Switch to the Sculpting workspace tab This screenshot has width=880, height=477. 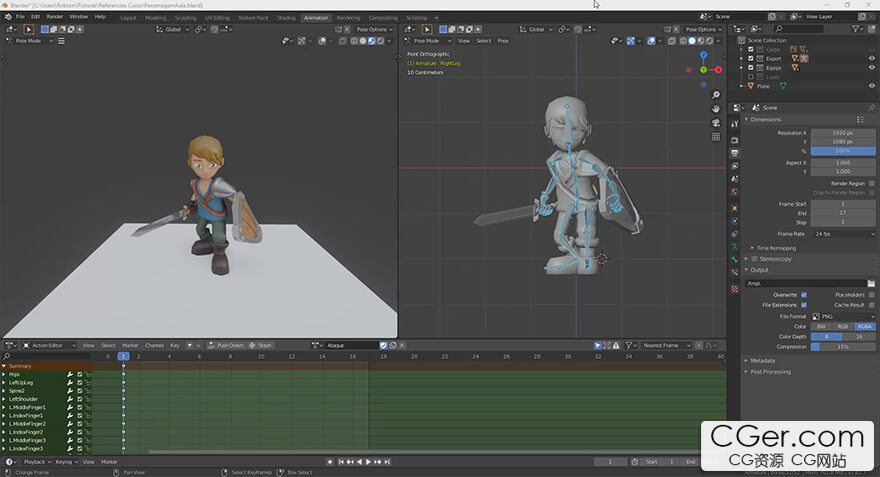185,18
